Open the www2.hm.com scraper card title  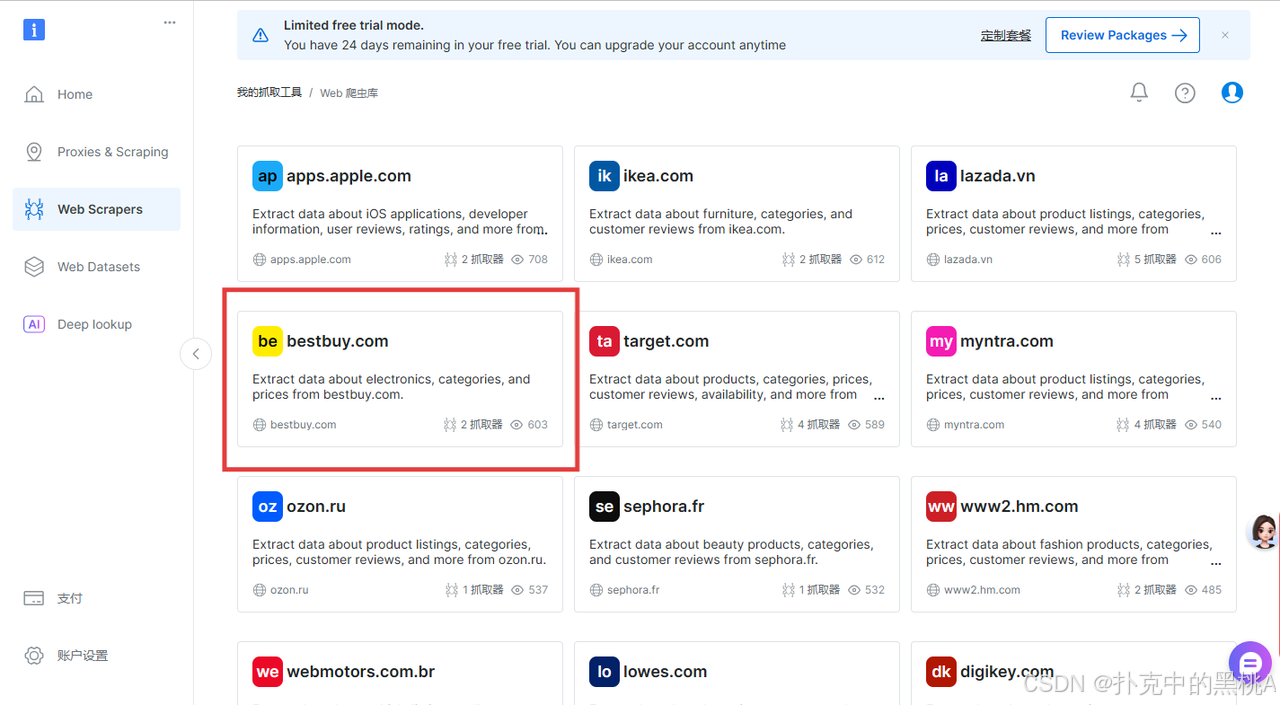click(1018, 506)
